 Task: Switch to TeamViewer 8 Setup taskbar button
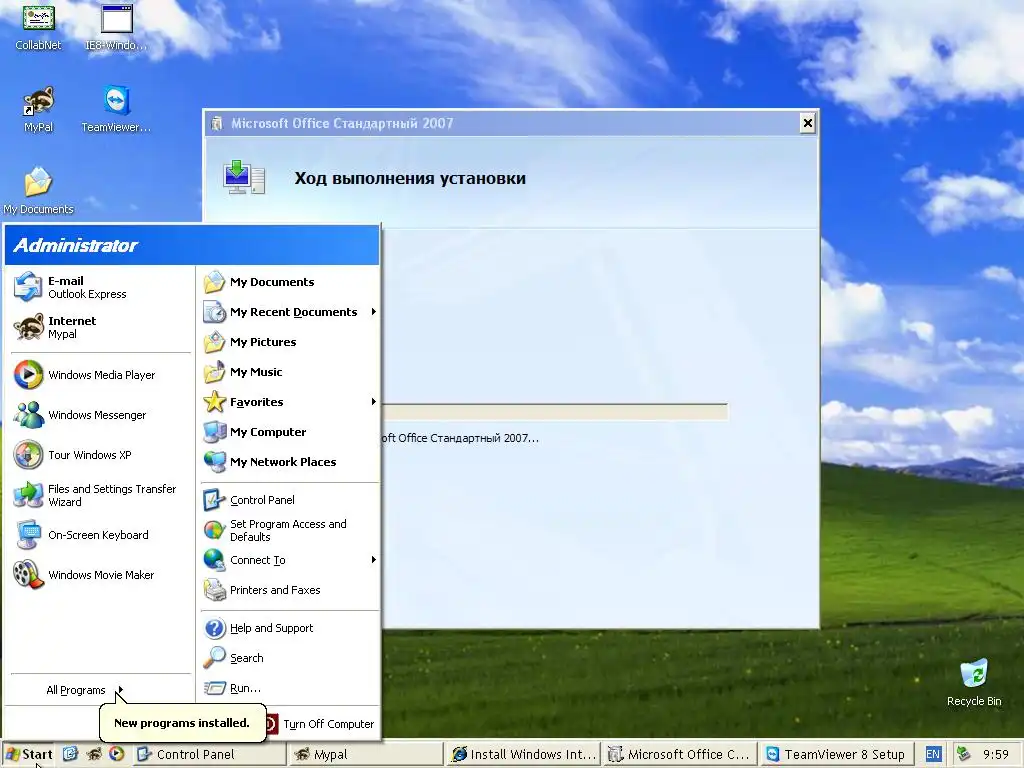click(x=837, y=754)
